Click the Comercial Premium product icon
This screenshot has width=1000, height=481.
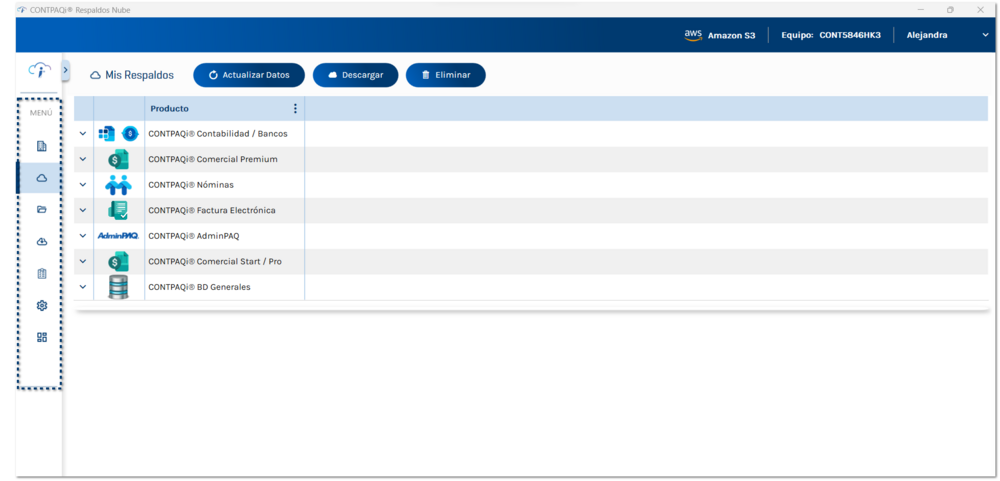coord(118,159)
